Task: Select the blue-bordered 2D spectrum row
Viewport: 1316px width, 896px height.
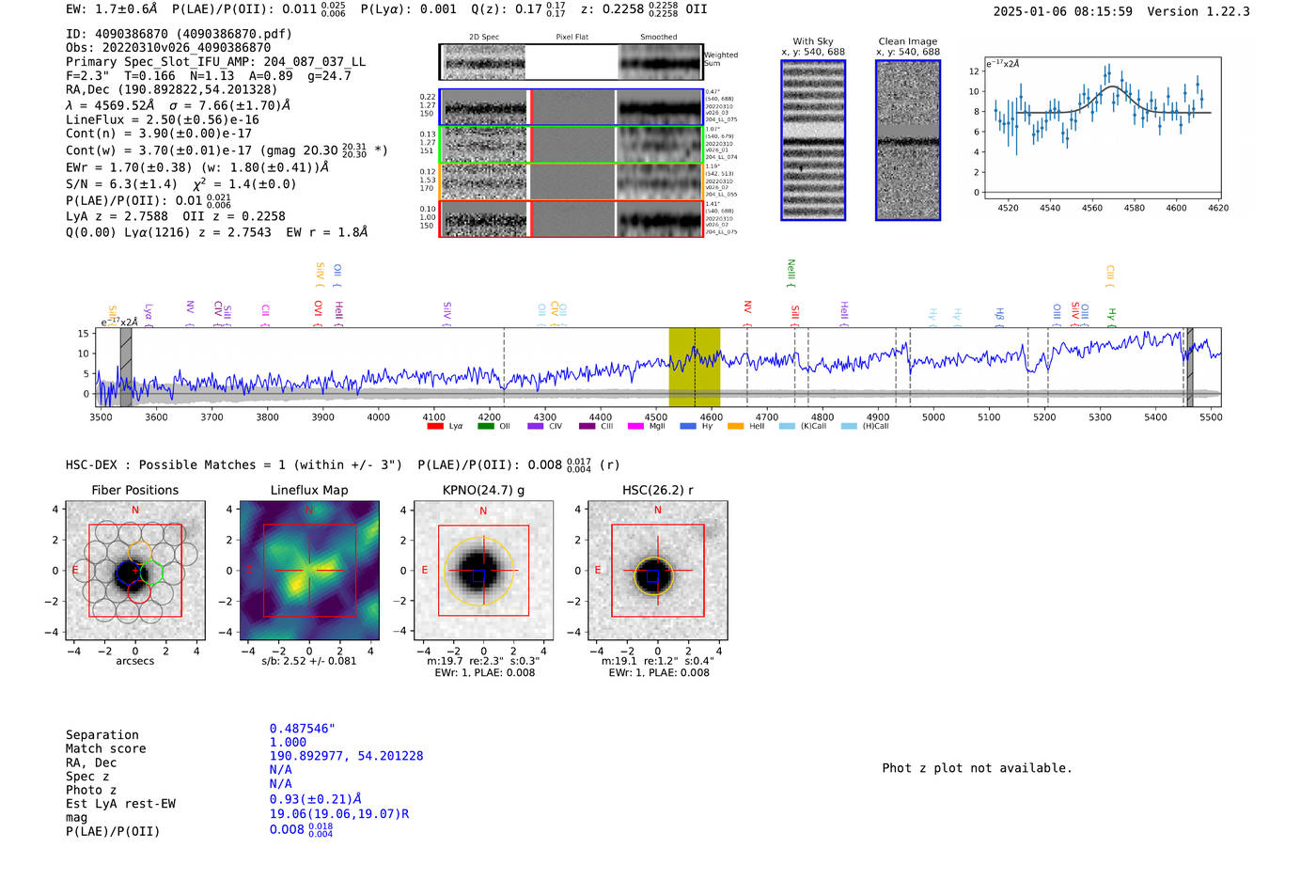Action: pos(572,107)
